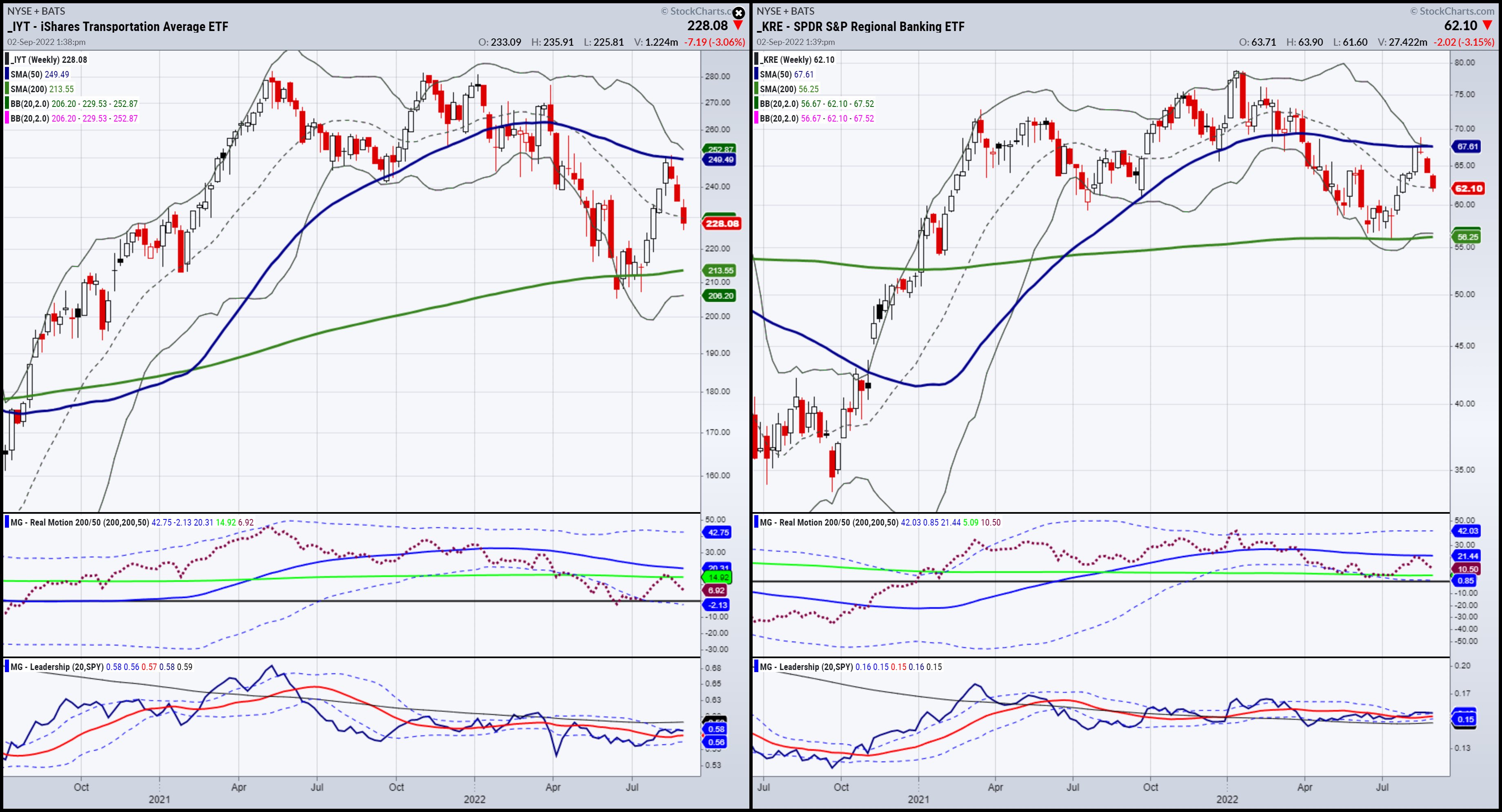The height and width of the screenshot is (812, 1502).
Task: Click MG Leadership (20,SPY) label on IYT
Action: coord(57,667)
